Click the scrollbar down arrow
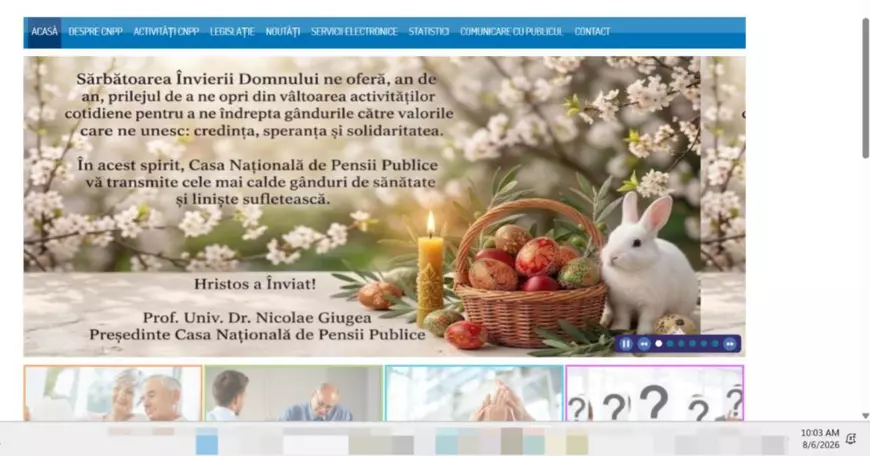 865,416
